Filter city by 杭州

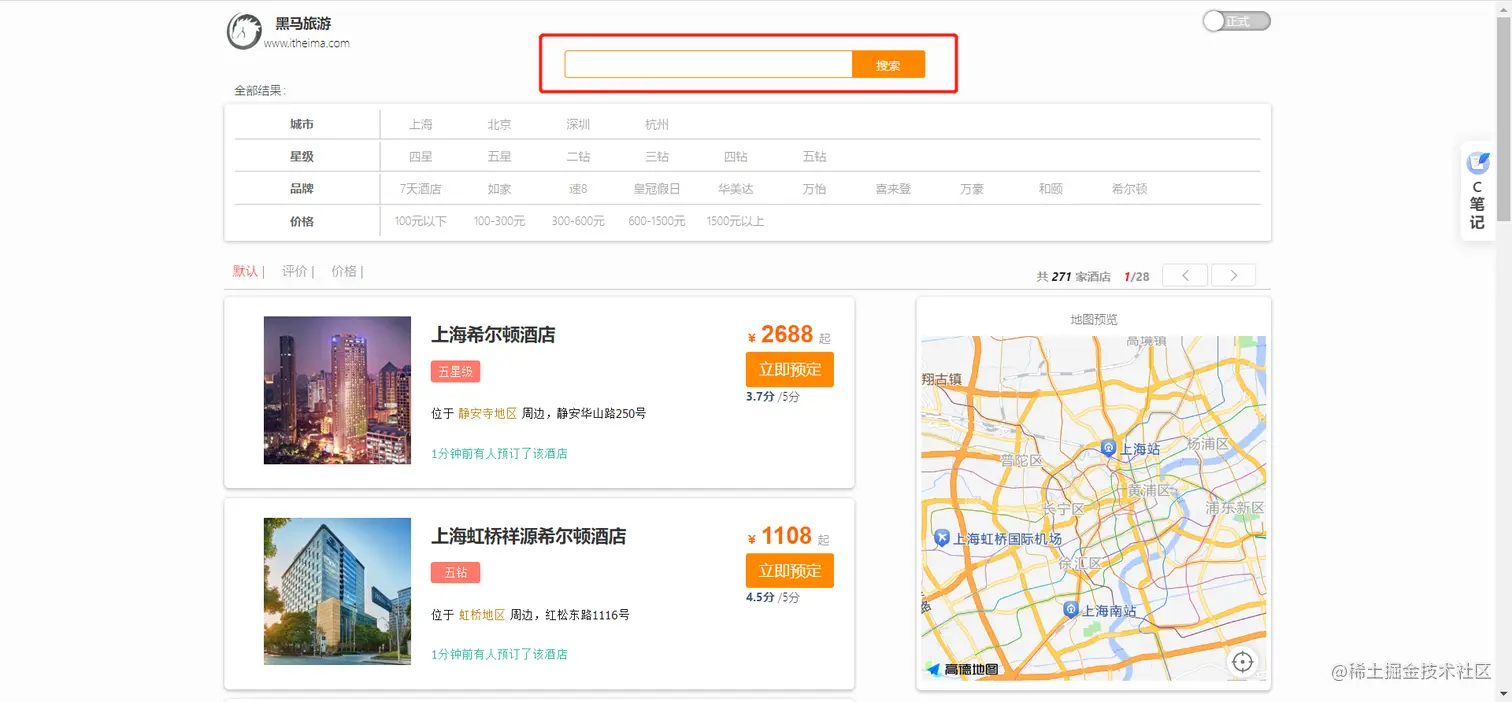click(657, 125)
